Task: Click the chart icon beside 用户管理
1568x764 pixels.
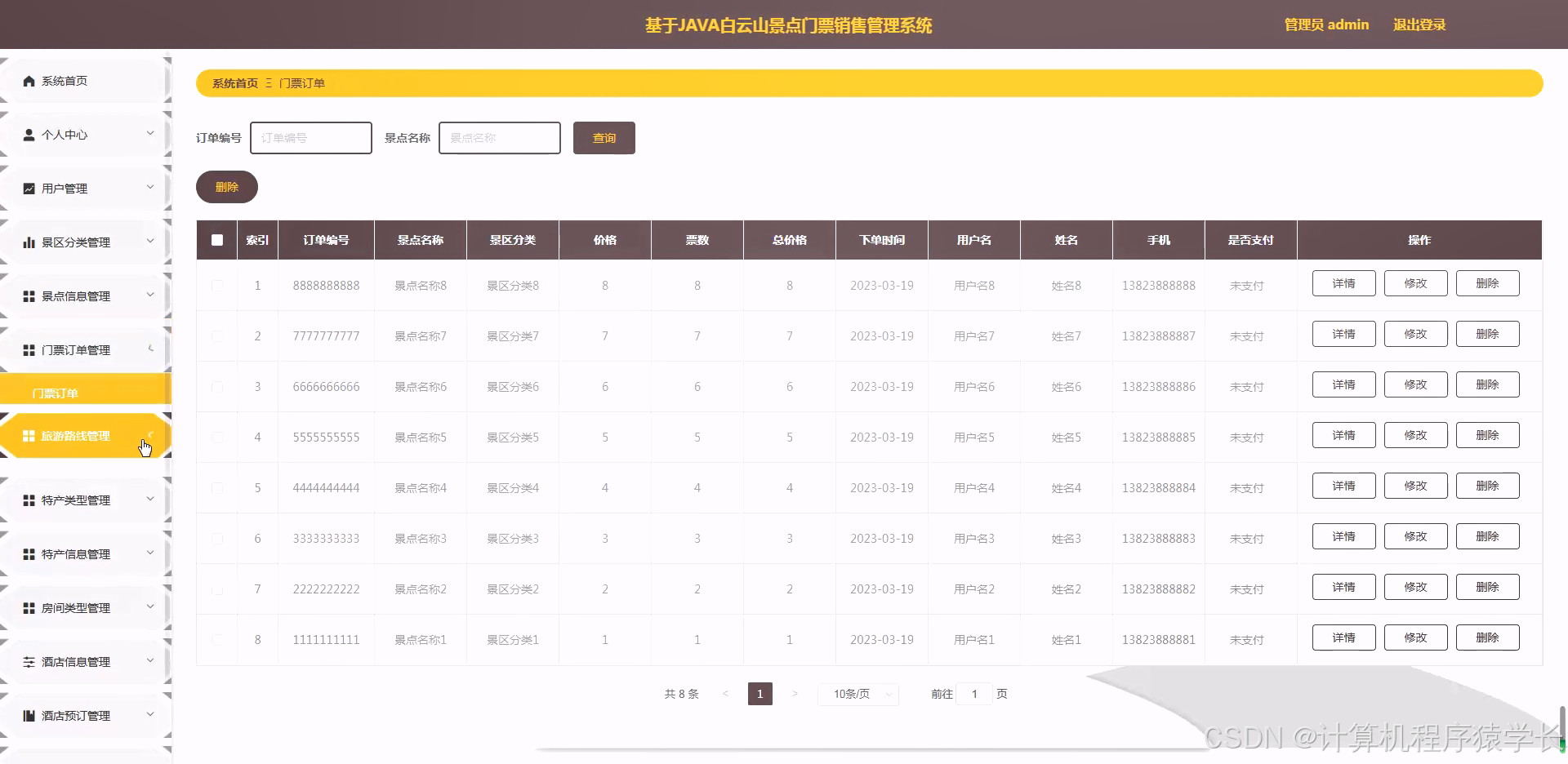Action: click(x=29, y=189)
